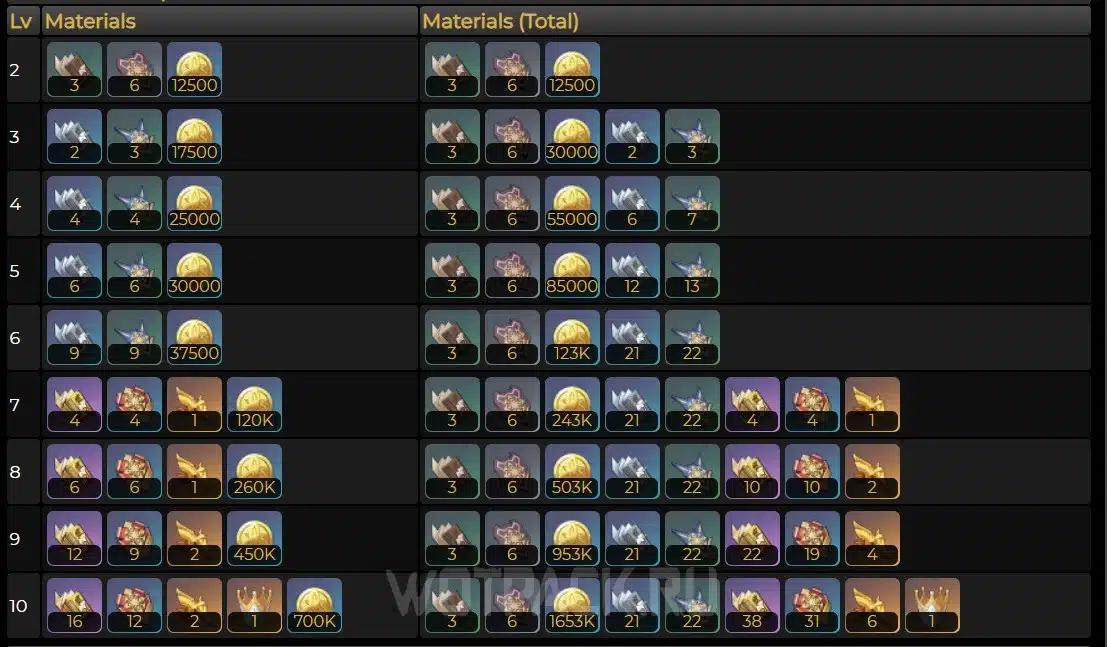This screenshot has height=647, width=1107.
Task: Select the red flower material icon showing 31
Action: click(x=812, y=605)
